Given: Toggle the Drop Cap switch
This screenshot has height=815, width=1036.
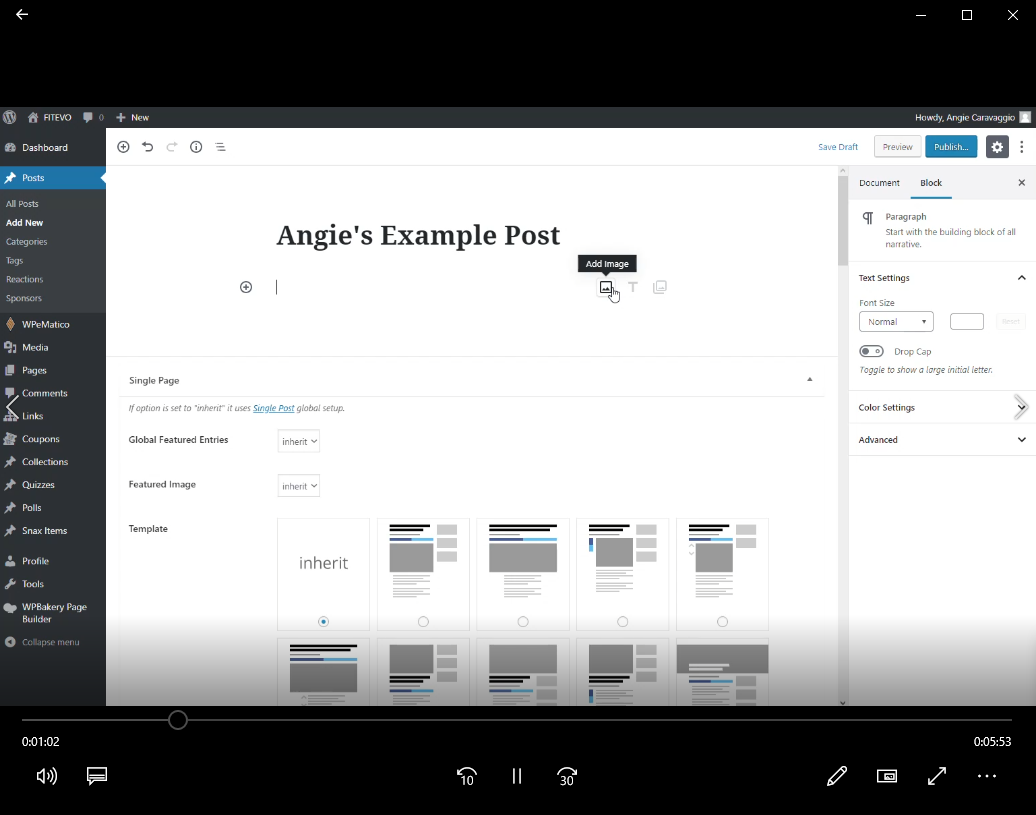Looking at the screenshot, I should [x=871, y=351].
